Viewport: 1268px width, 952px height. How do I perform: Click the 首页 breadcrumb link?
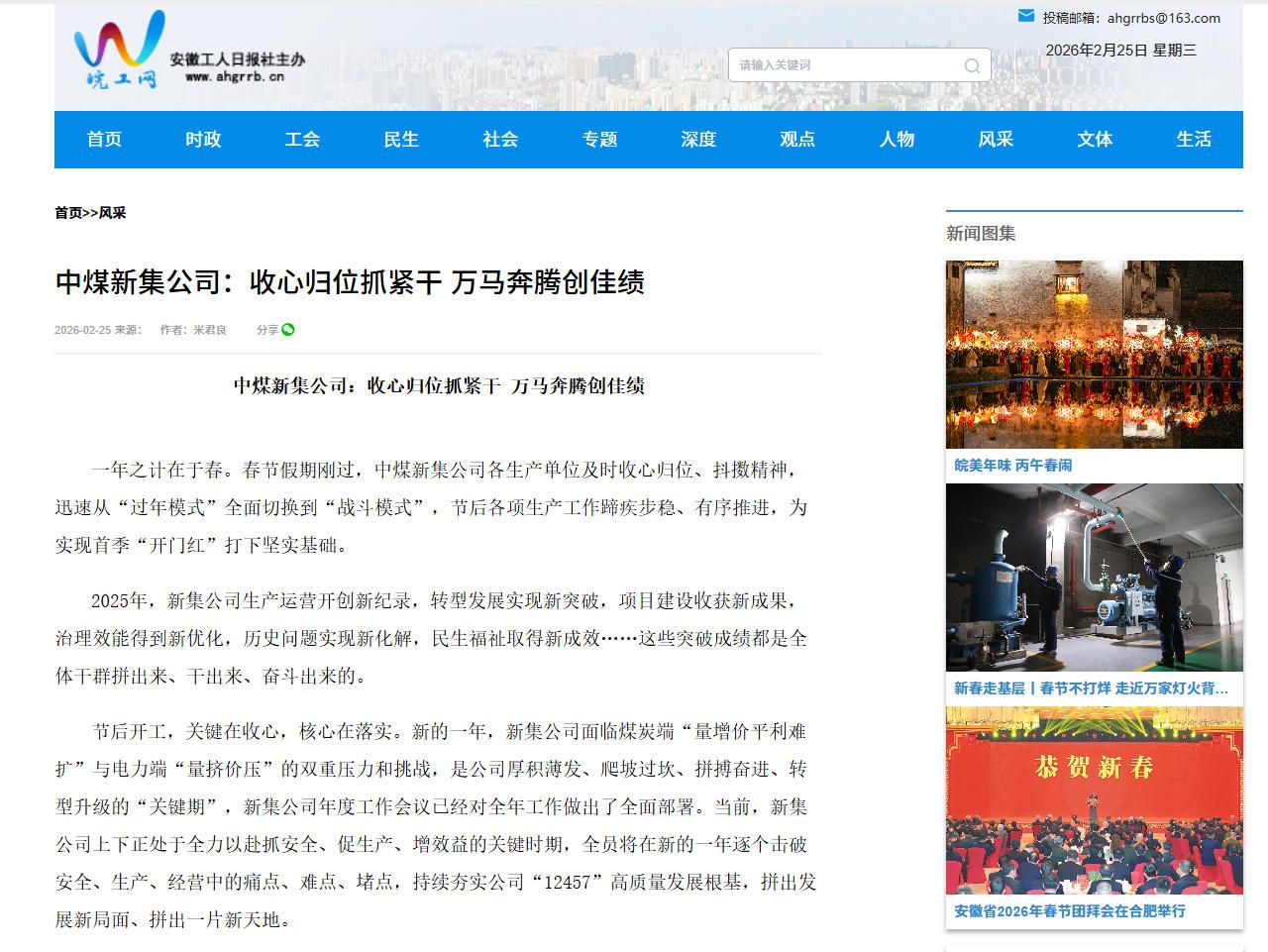pos(68,213)
